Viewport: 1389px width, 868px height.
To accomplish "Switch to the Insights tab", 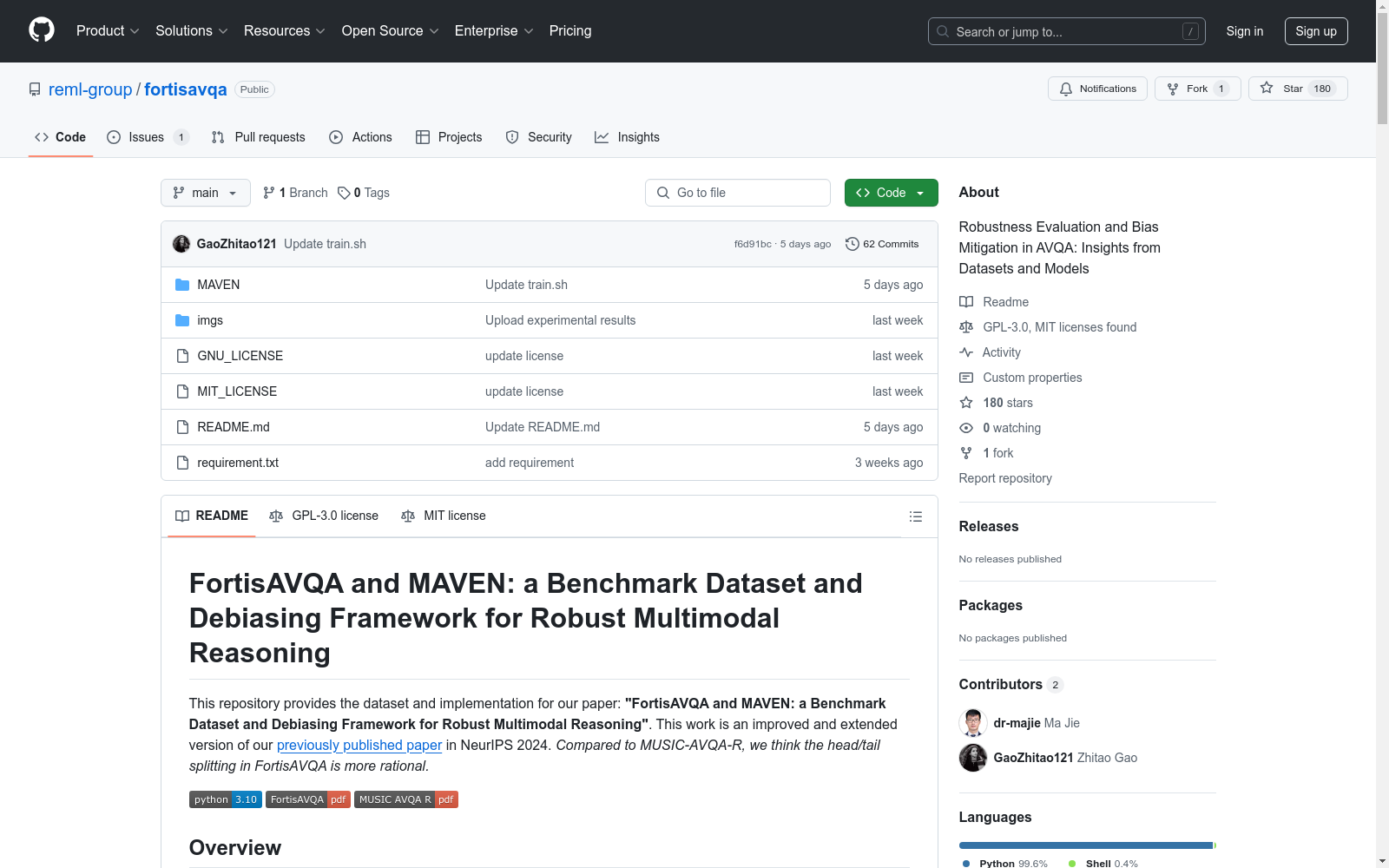I will click(x=627, y=137).
